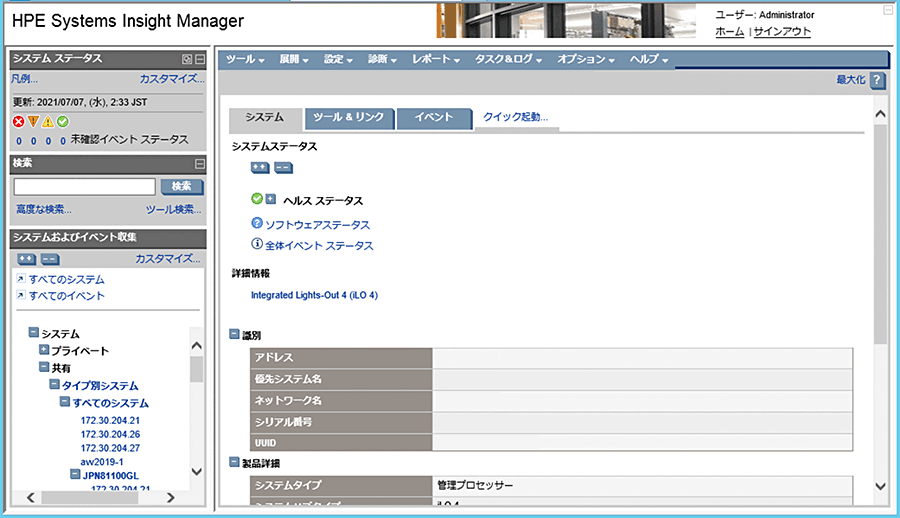
Task: Click the help question mark icon
Action: click(877, 80)
